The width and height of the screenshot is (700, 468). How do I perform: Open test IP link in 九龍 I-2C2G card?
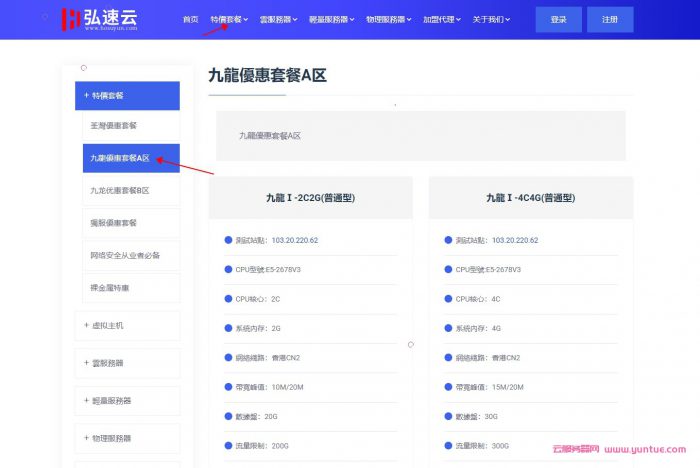(x=294, y=240)
